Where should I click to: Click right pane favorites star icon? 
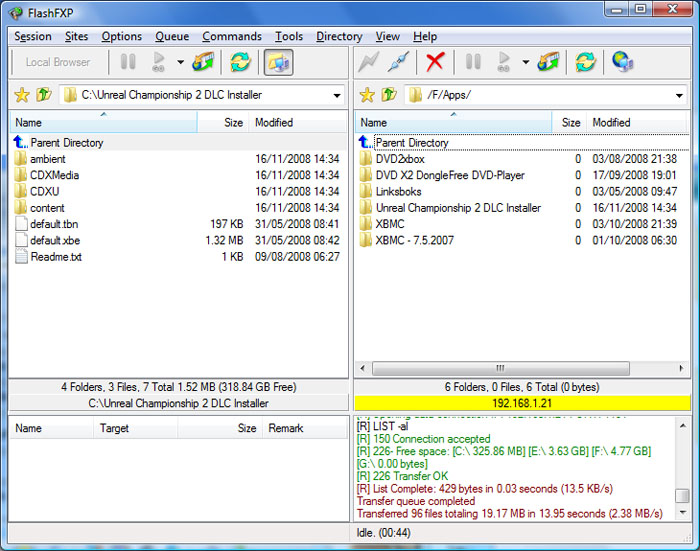[x=367, y=95]
